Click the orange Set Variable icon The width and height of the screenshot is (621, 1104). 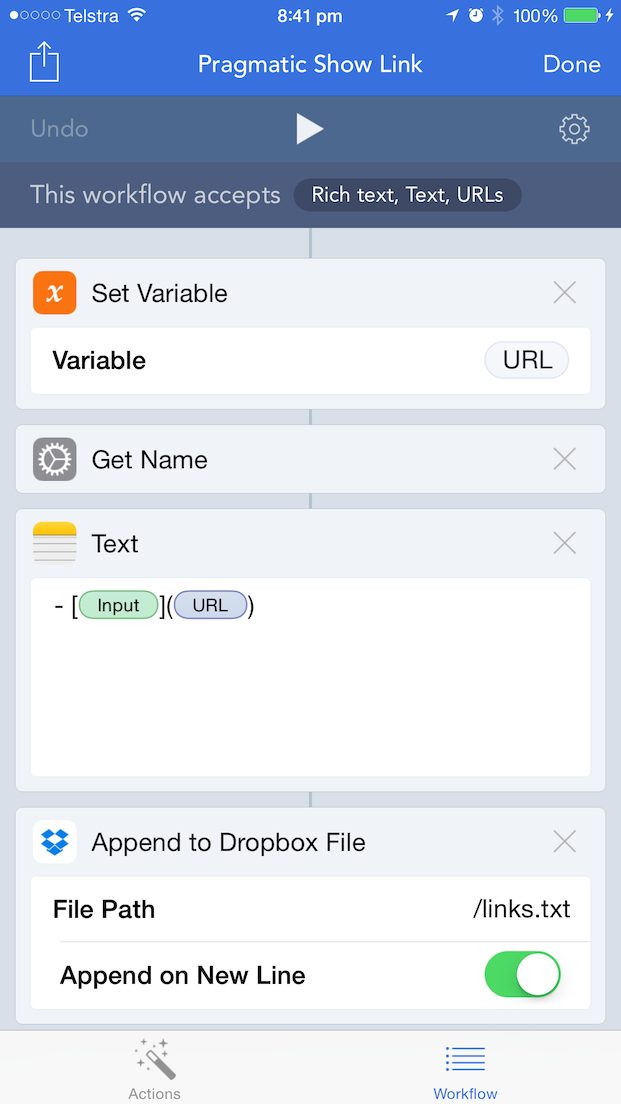[x=55, y=293]
